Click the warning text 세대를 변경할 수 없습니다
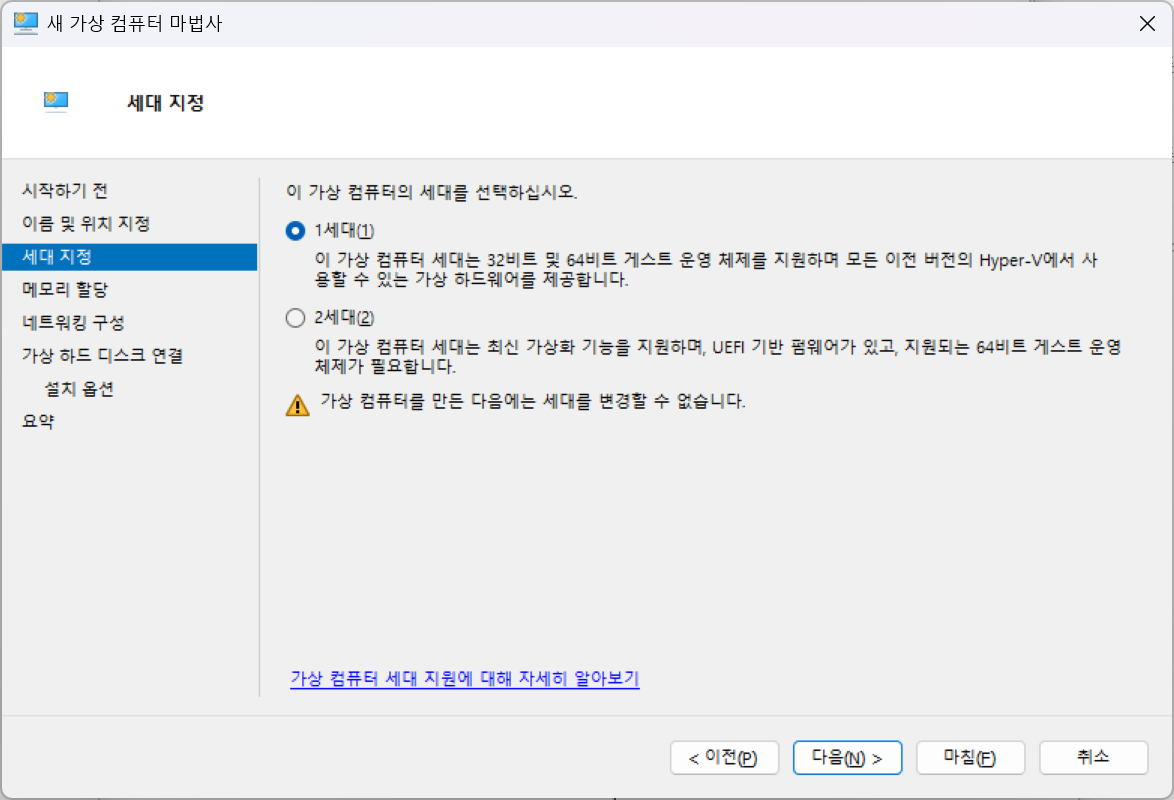 pos(533,401)
